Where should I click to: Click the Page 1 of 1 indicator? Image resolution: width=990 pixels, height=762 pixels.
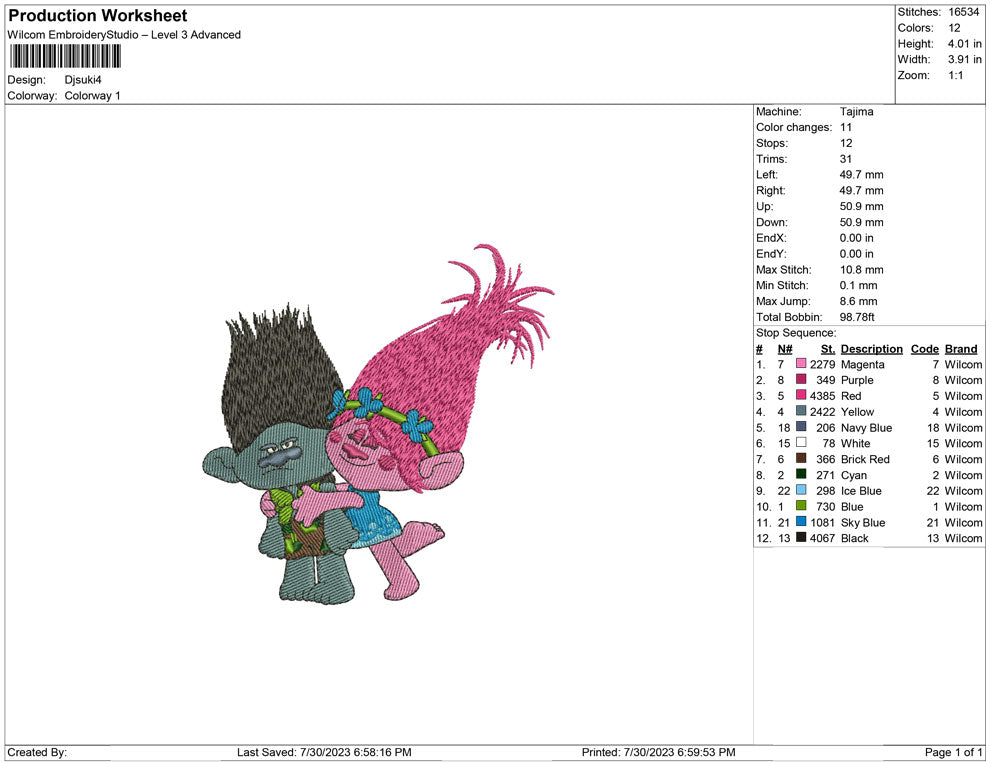click(x=953, y=752)
